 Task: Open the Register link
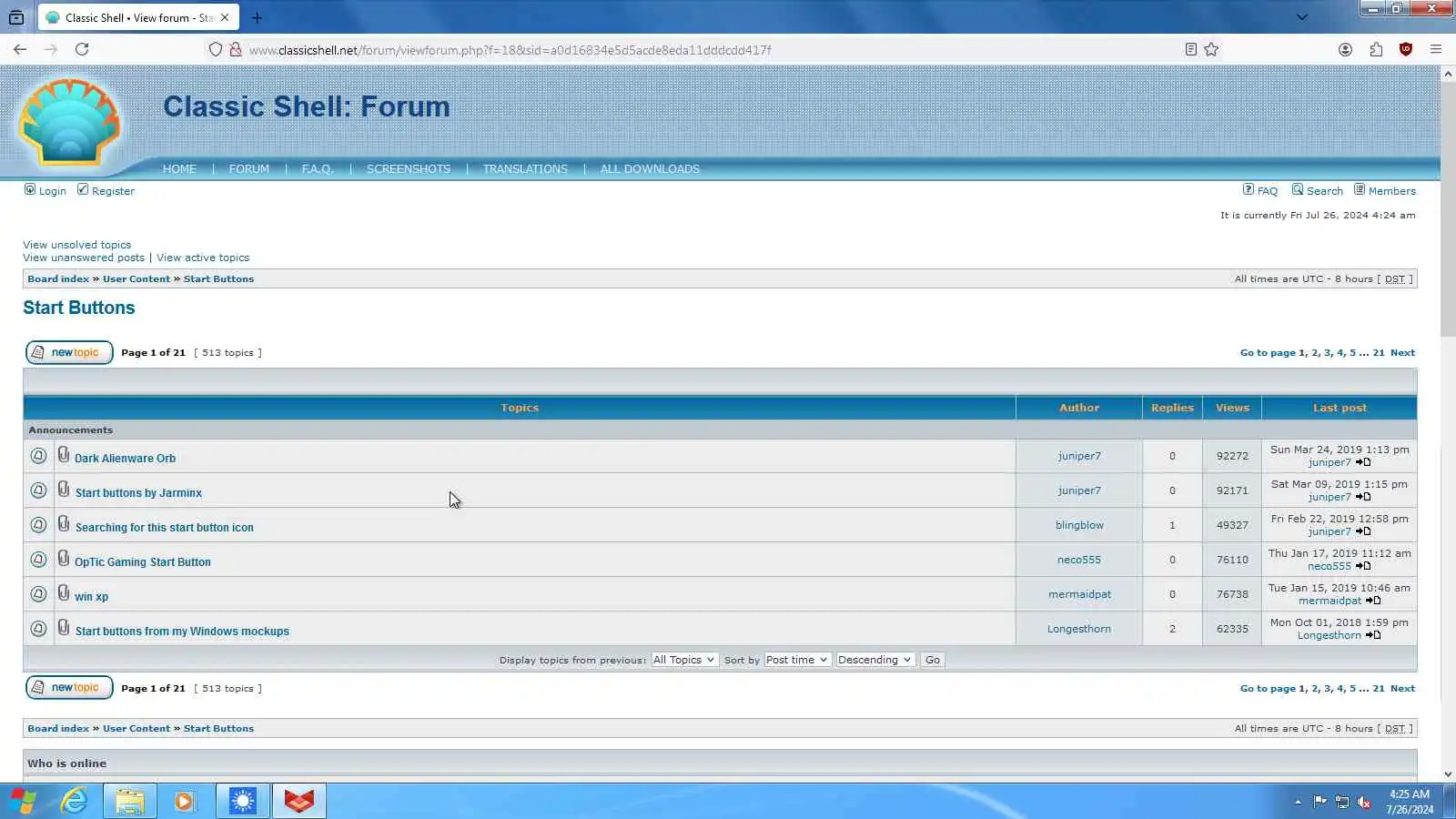click(113, 191)
